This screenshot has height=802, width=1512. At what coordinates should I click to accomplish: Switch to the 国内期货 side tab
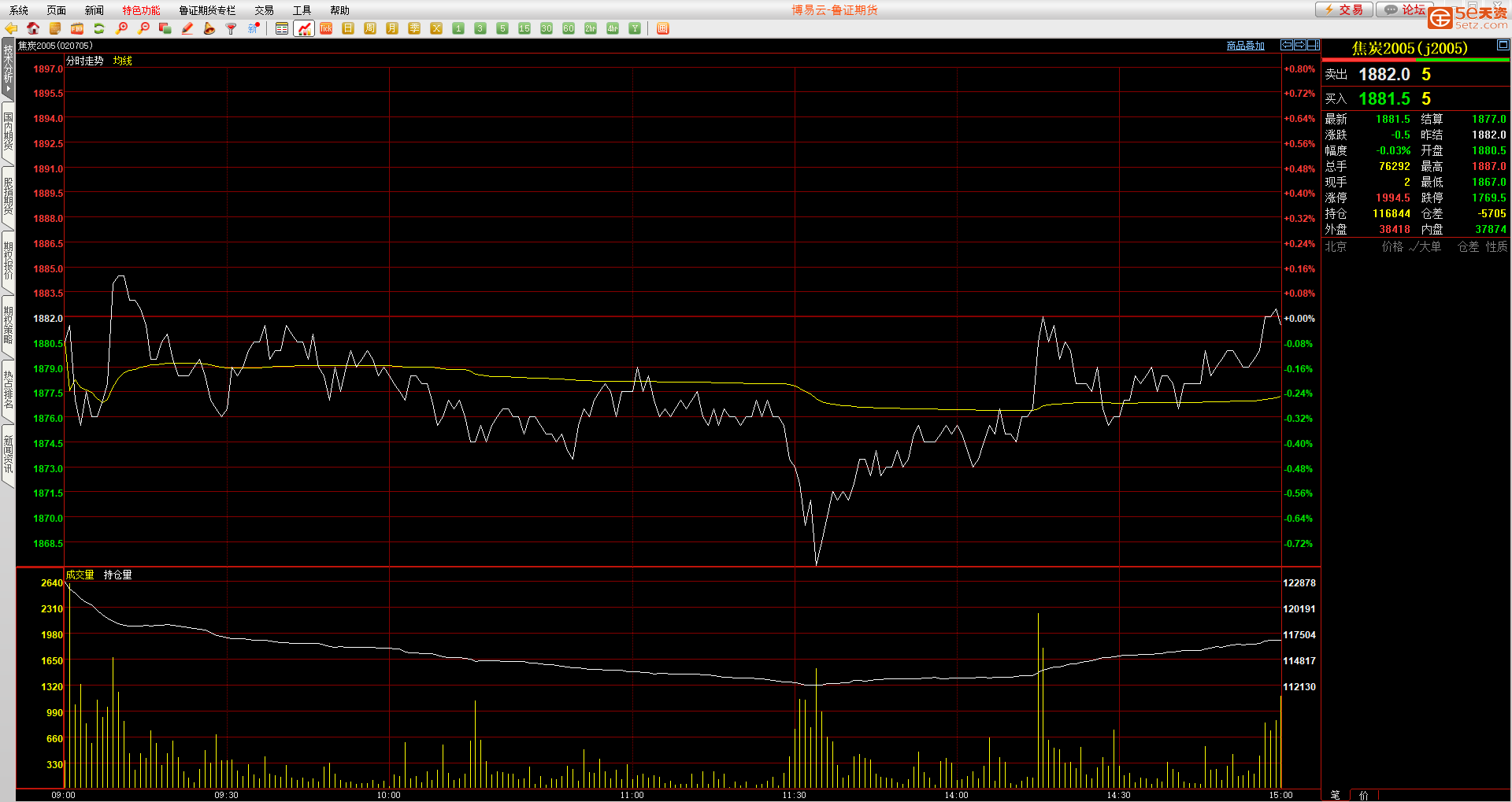[x=8, y=131]
